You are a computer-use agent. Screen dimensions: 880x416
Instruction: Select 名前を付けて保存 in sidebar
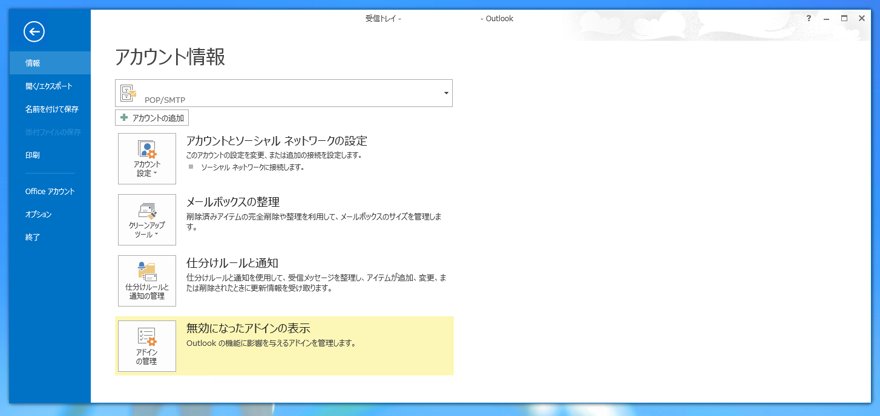pyautogui.click(x=50, y=109)
